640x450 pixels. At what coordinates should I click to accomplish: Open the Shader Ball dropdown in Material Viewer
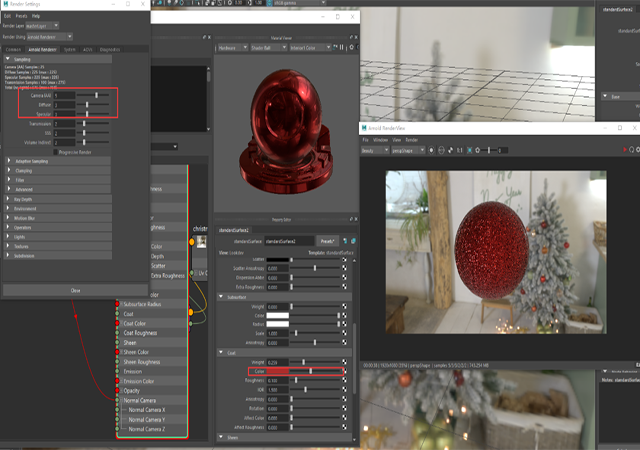(x=269, y=47)
